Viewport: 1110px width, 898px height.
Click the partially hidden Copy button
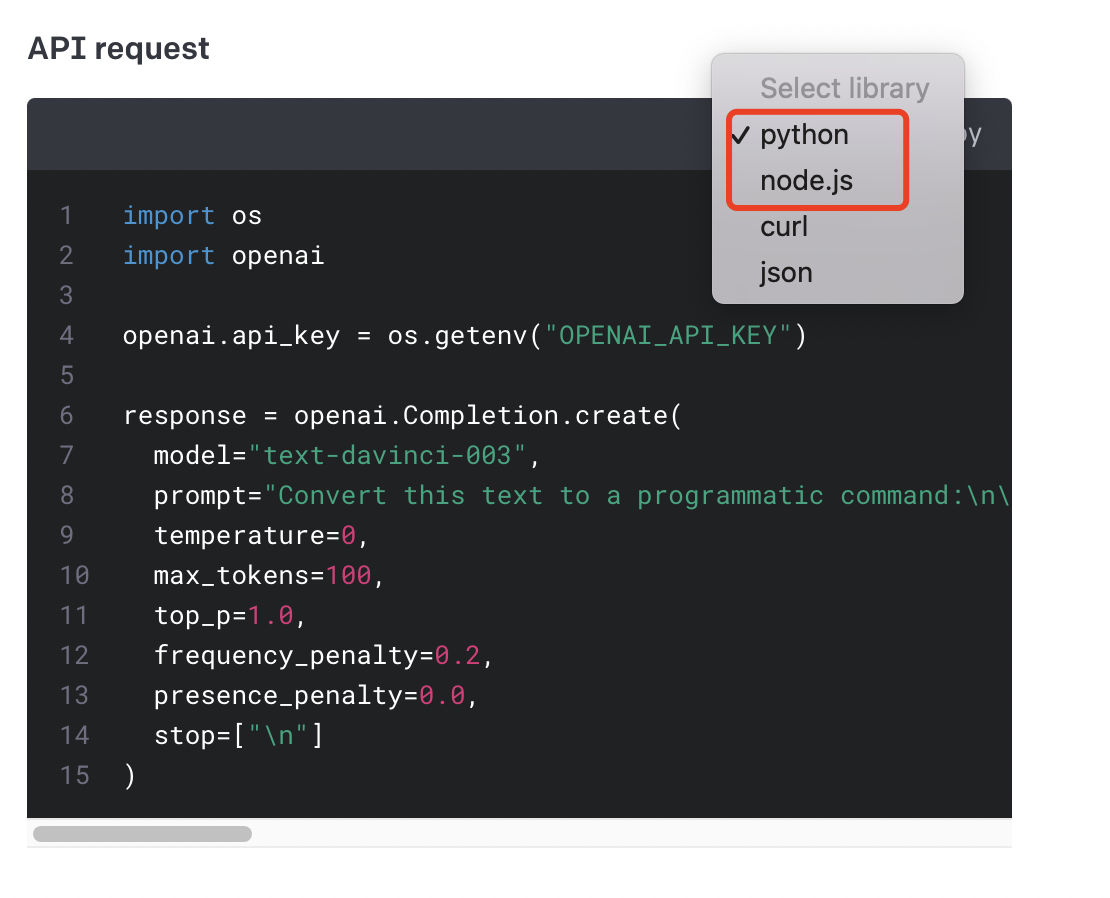(x=973, y=134)
